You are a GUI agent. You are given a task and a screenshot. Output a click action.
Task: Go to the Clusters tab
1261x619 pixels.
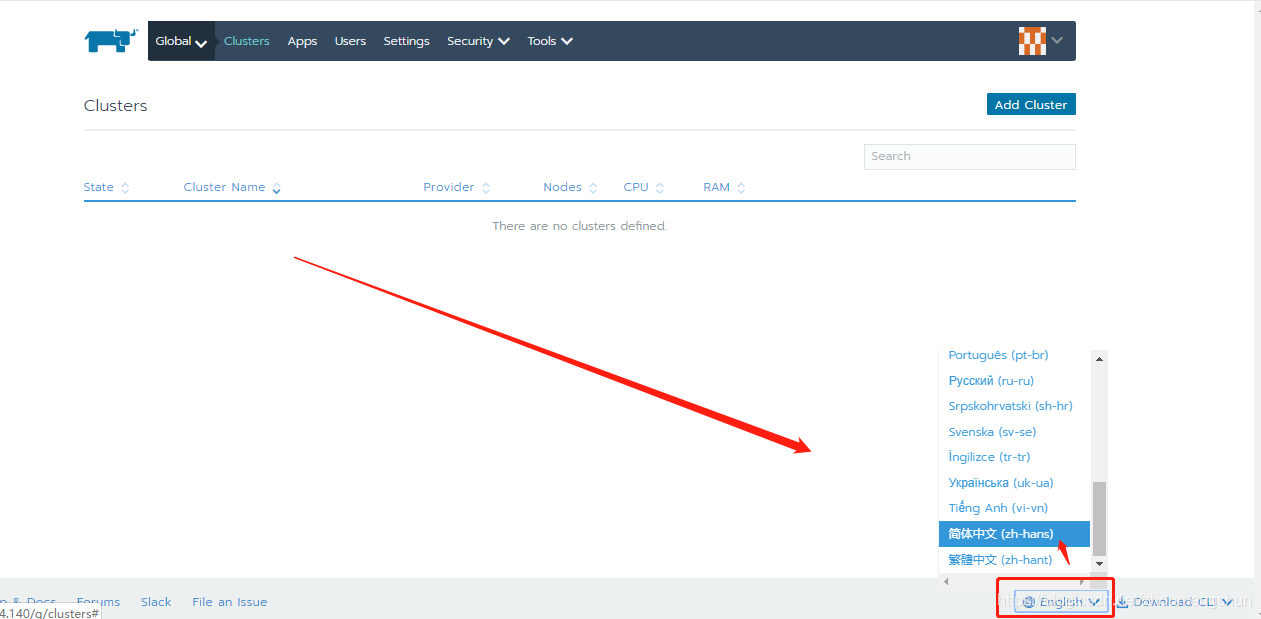[x=246, y=41]
